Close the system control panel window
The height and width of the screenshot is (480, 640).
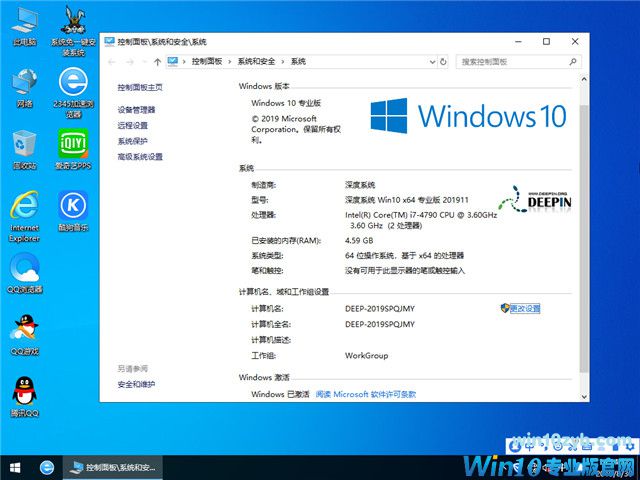(x=575, y=42)
